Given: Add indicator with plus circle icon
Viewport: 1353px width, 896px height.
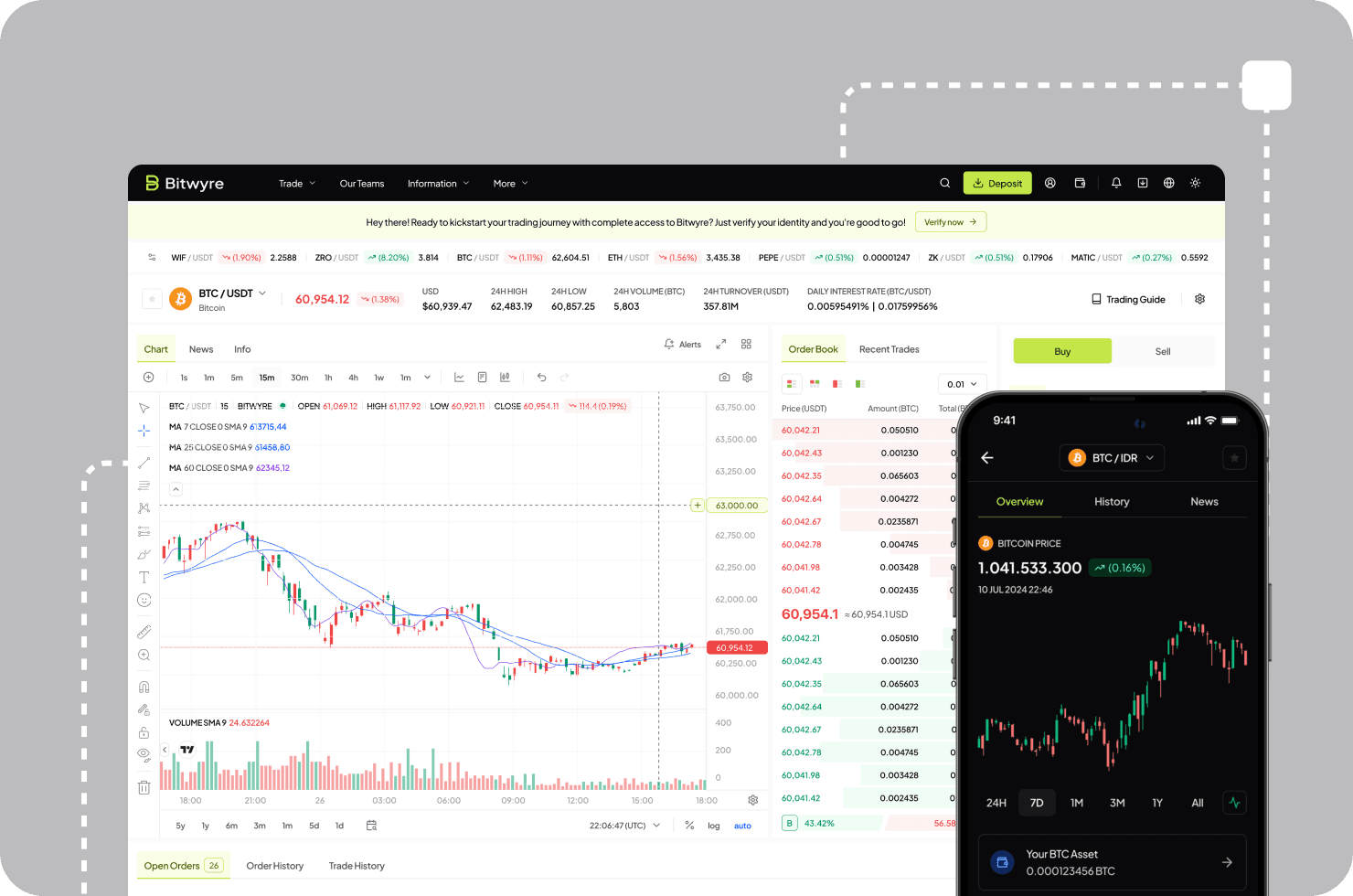Looking at the screenshot, I should click(148, 377).
